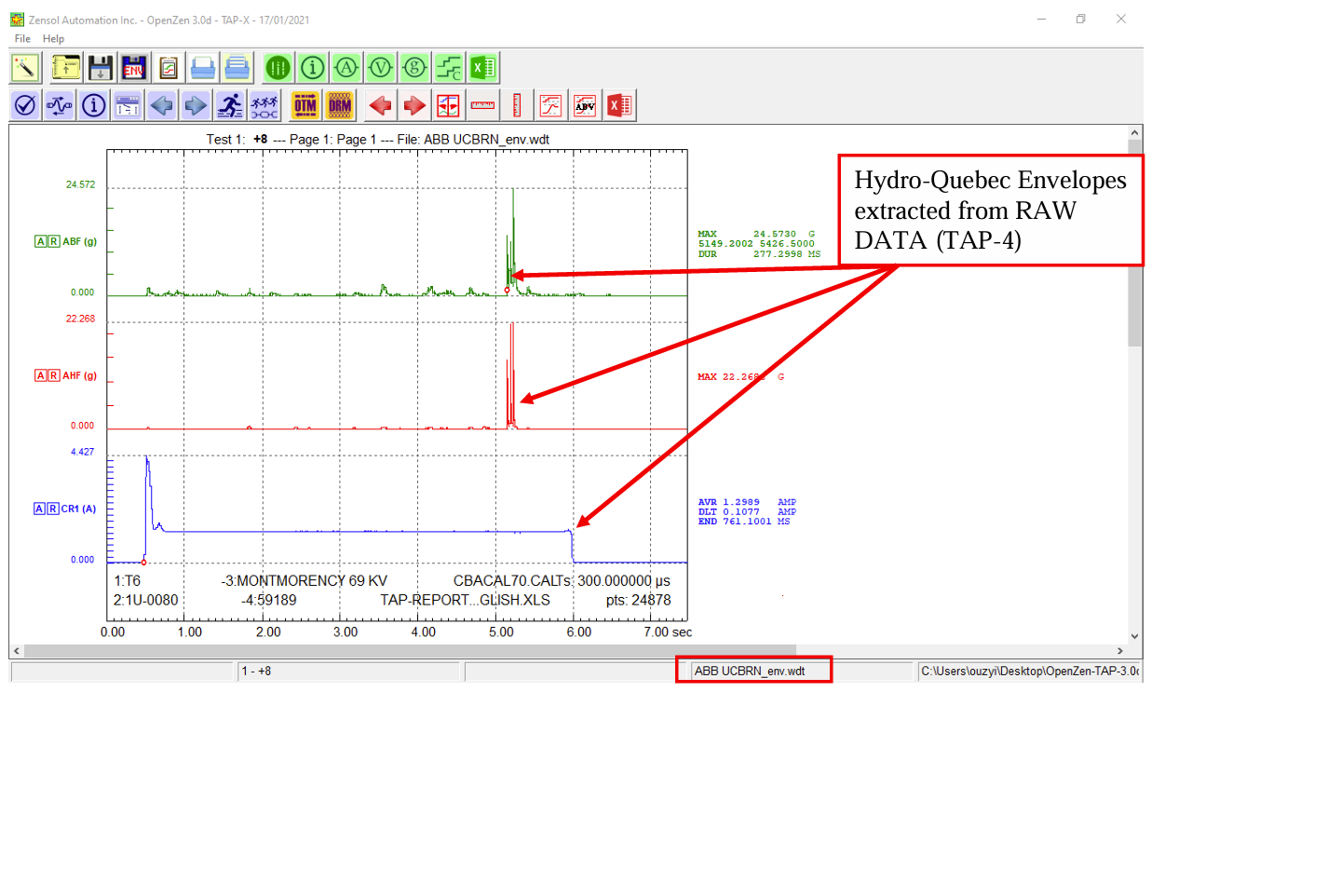Click the 'ABF (g)' channel label
This screenshot has height=896, width=1341.
pyautogui.click(x=80, y=242)
